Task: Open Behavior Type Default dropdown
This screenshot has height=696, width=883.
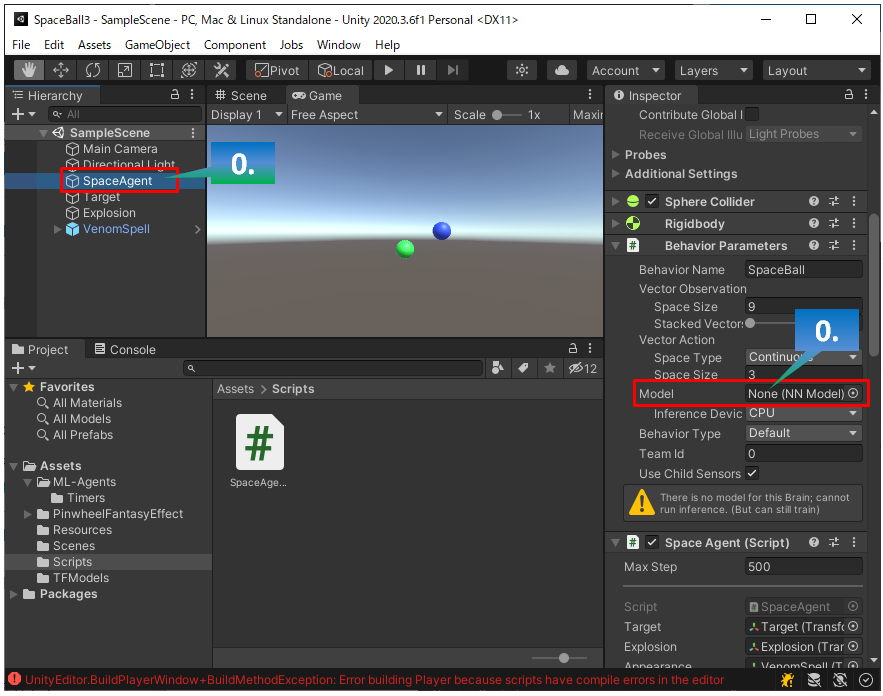Action: [804, 432]
